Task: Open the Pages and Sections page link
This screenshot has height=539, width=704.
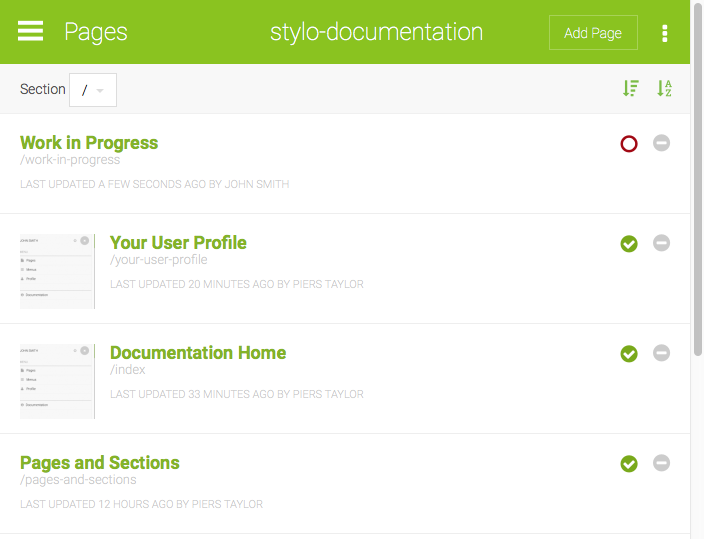Action: point(100,463)
